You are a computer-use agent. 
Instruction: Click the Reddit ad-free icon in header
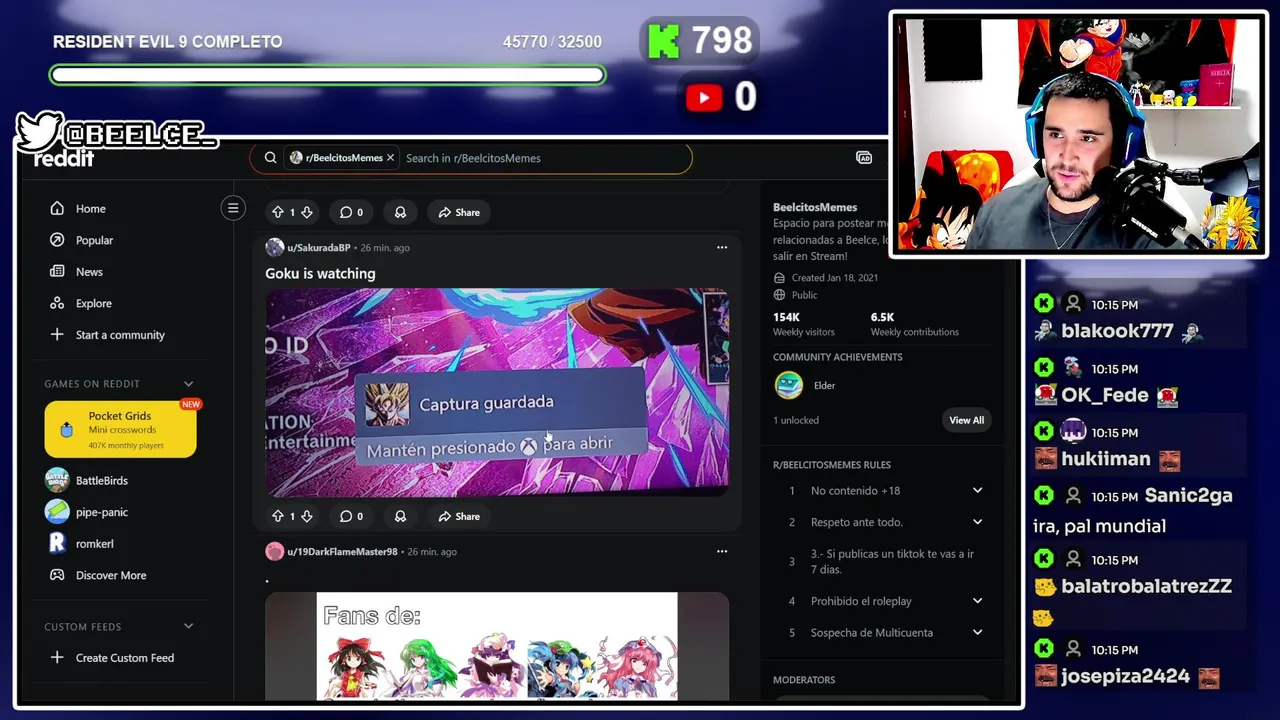(x=864, y=158)
